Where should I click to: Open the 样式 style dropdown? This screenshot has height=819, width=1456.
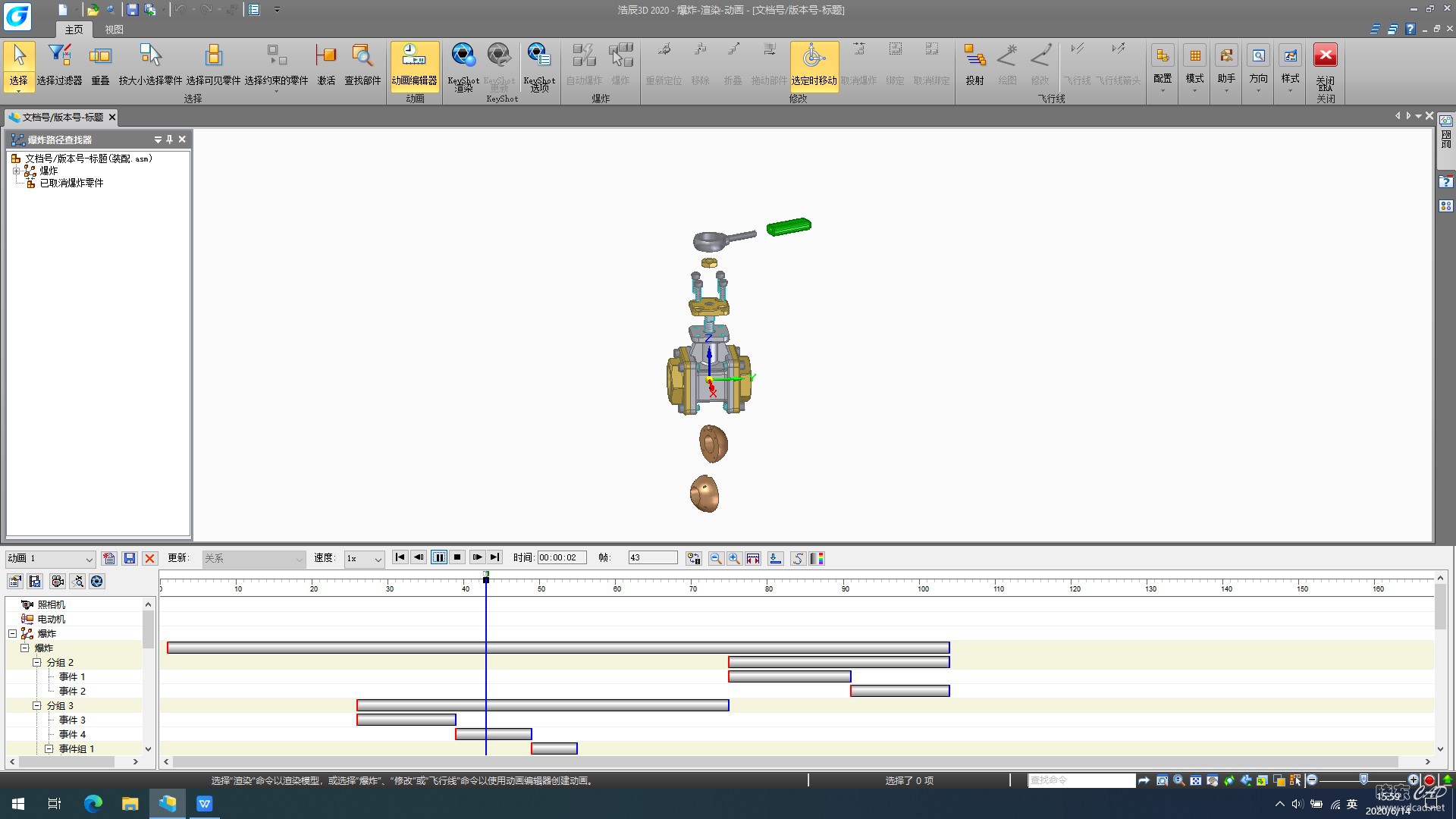point(1290,68)
